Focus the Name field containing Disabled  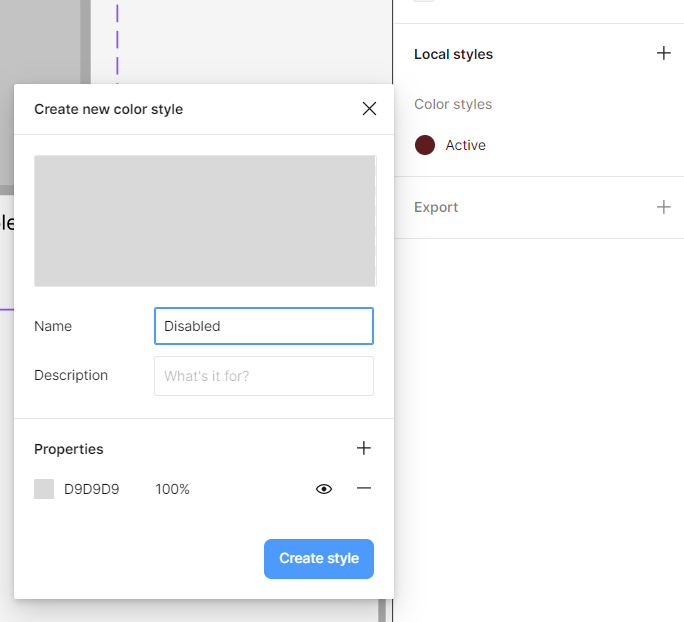tap(264, 326)
